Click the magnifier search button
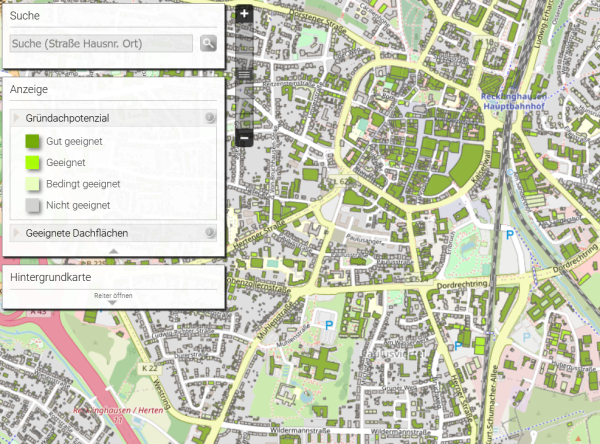 (208, 43)
